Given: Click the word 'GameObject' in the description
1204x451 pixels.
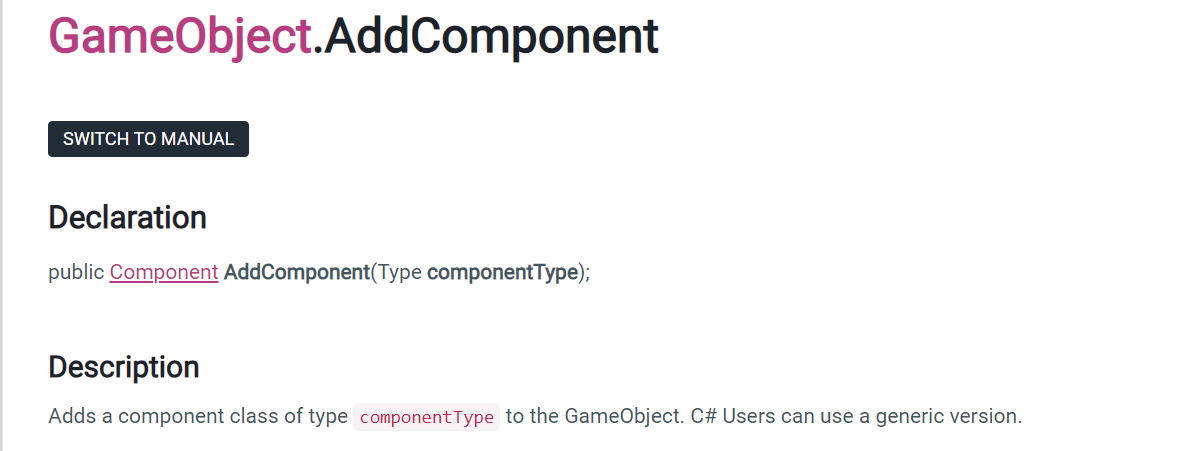Looking at the screenshot, I should click(623, 416).
